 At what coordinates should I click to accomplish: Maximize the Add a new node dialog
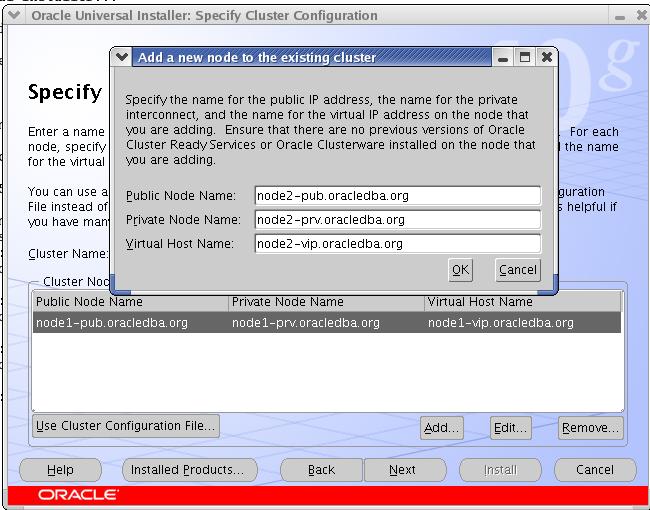[525, 57]
